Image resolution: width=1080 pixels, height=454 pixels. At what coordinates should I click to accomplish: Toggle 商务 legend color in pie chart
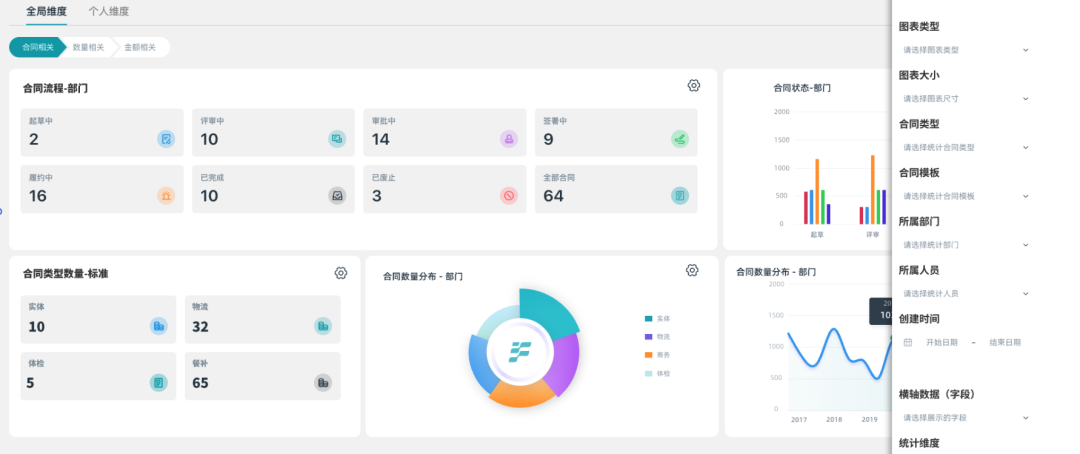(x=648, y=355)
